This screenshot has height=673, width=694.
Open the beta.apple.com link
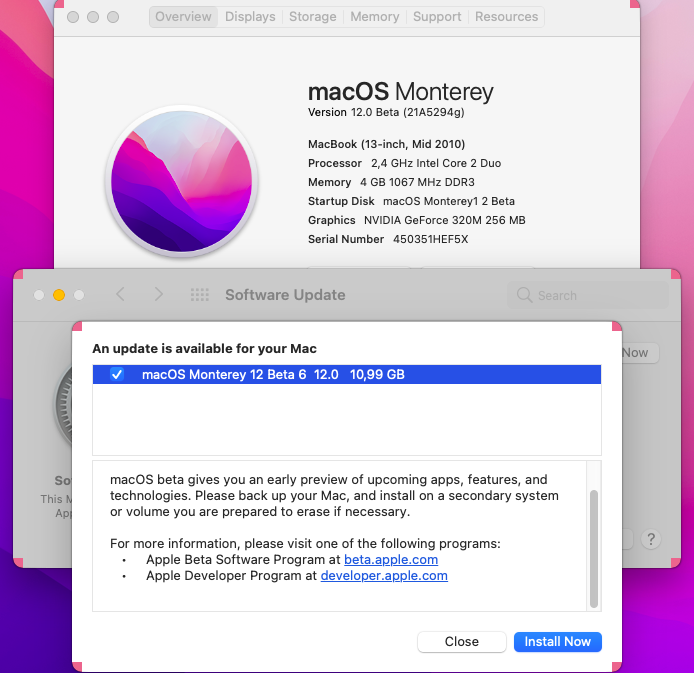391,560
